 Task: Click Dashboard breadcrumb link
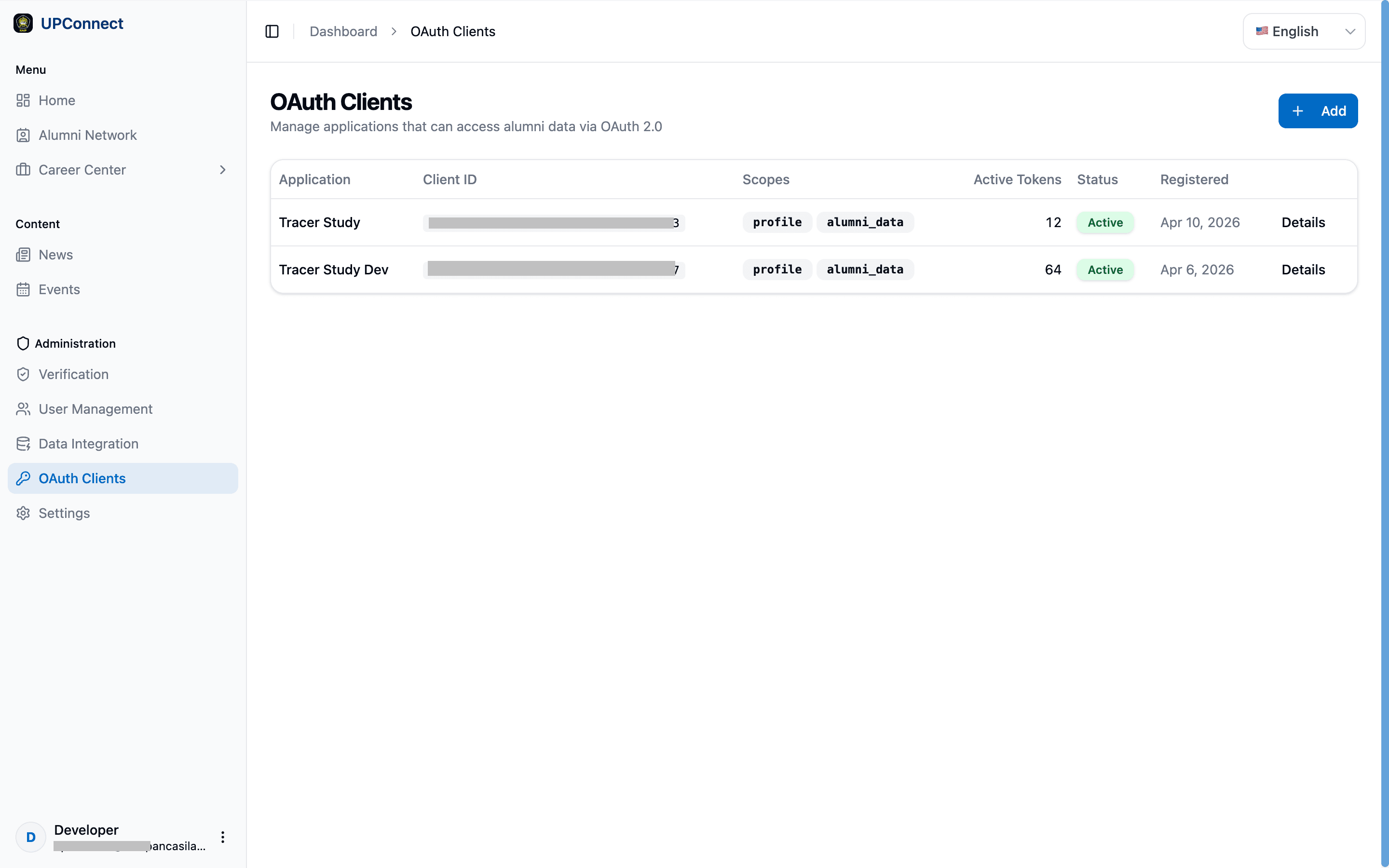(x=343, y=31)
